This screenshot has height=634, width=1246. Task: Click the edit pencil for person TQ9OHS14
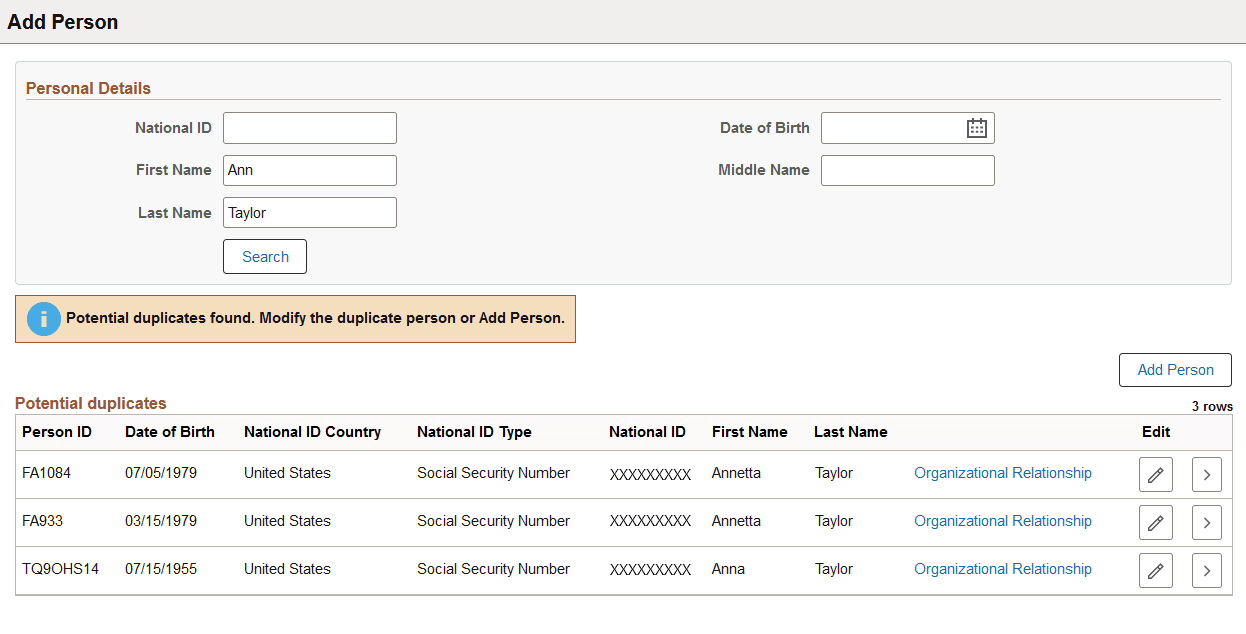tap(1155, 570)
